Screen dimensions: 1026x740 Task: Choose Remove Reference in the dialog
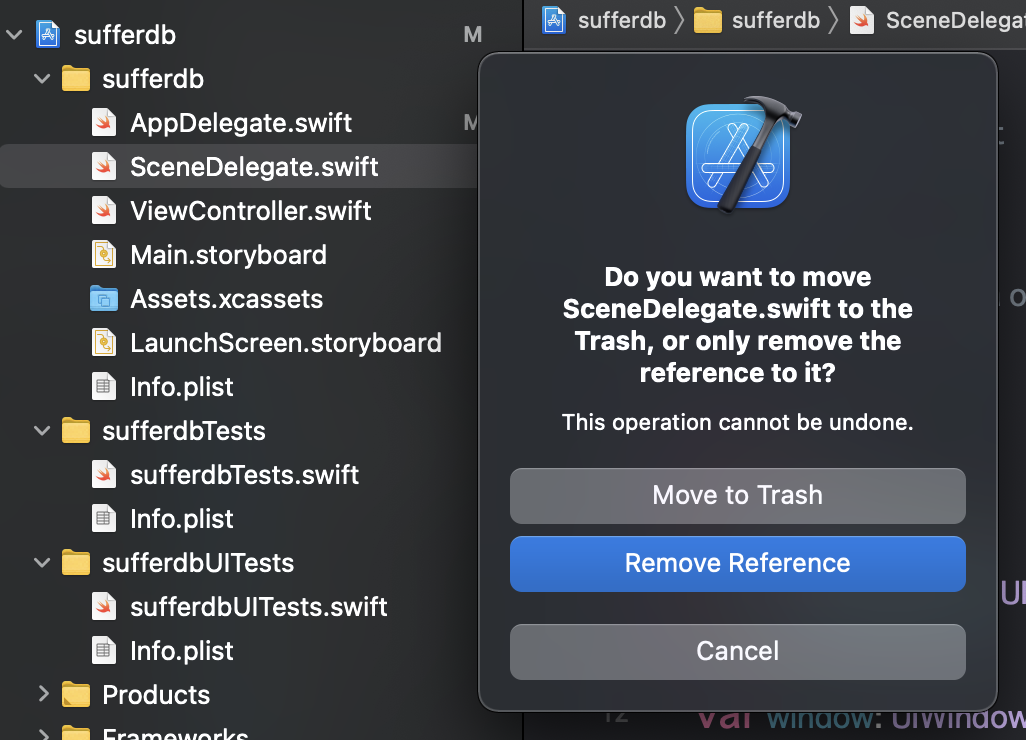click(x=737, y=563)
